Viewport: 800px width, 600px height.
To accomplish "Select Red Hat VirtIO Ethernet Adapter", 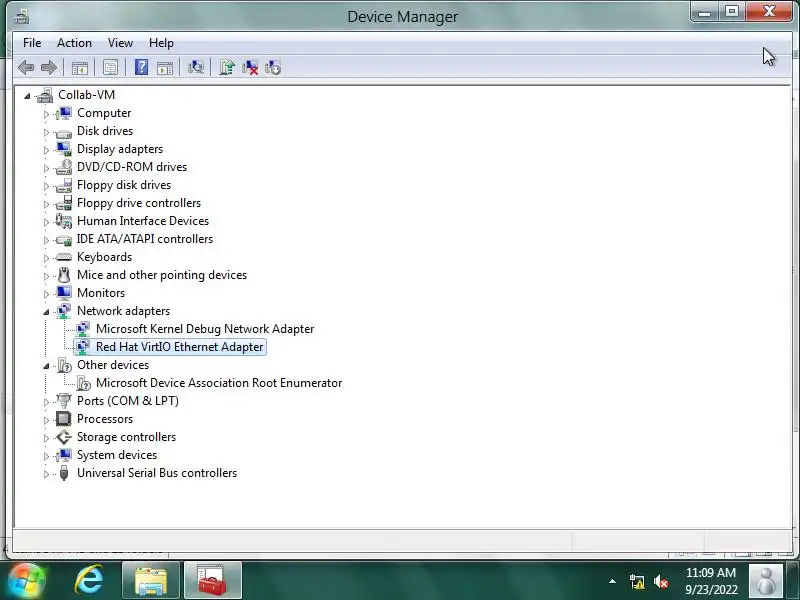I will coord(180,347).
